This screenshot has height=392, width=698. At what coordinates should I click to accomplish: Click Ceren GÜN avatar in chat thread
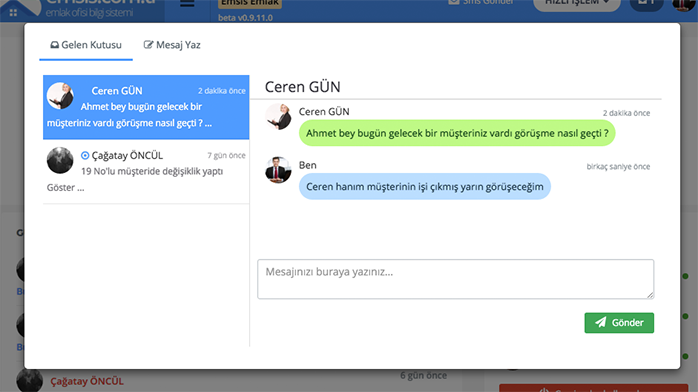[278, 117]
